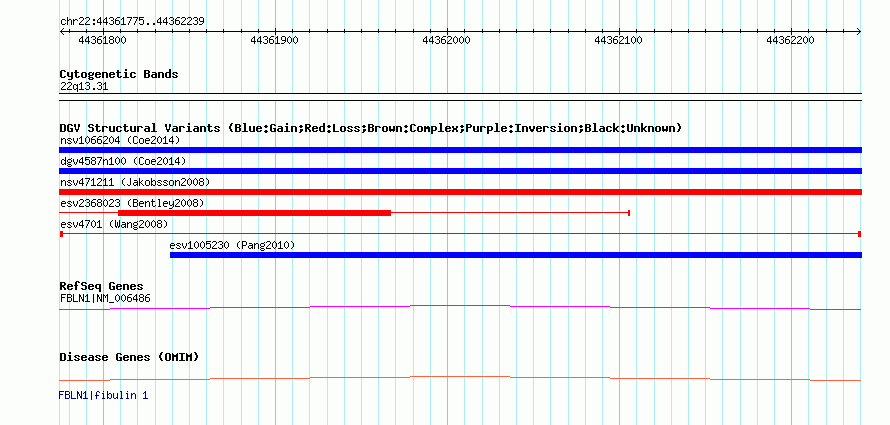Click the orange OMIM disease gene line
Screen dimensions: 890x425
coord(460,378)
